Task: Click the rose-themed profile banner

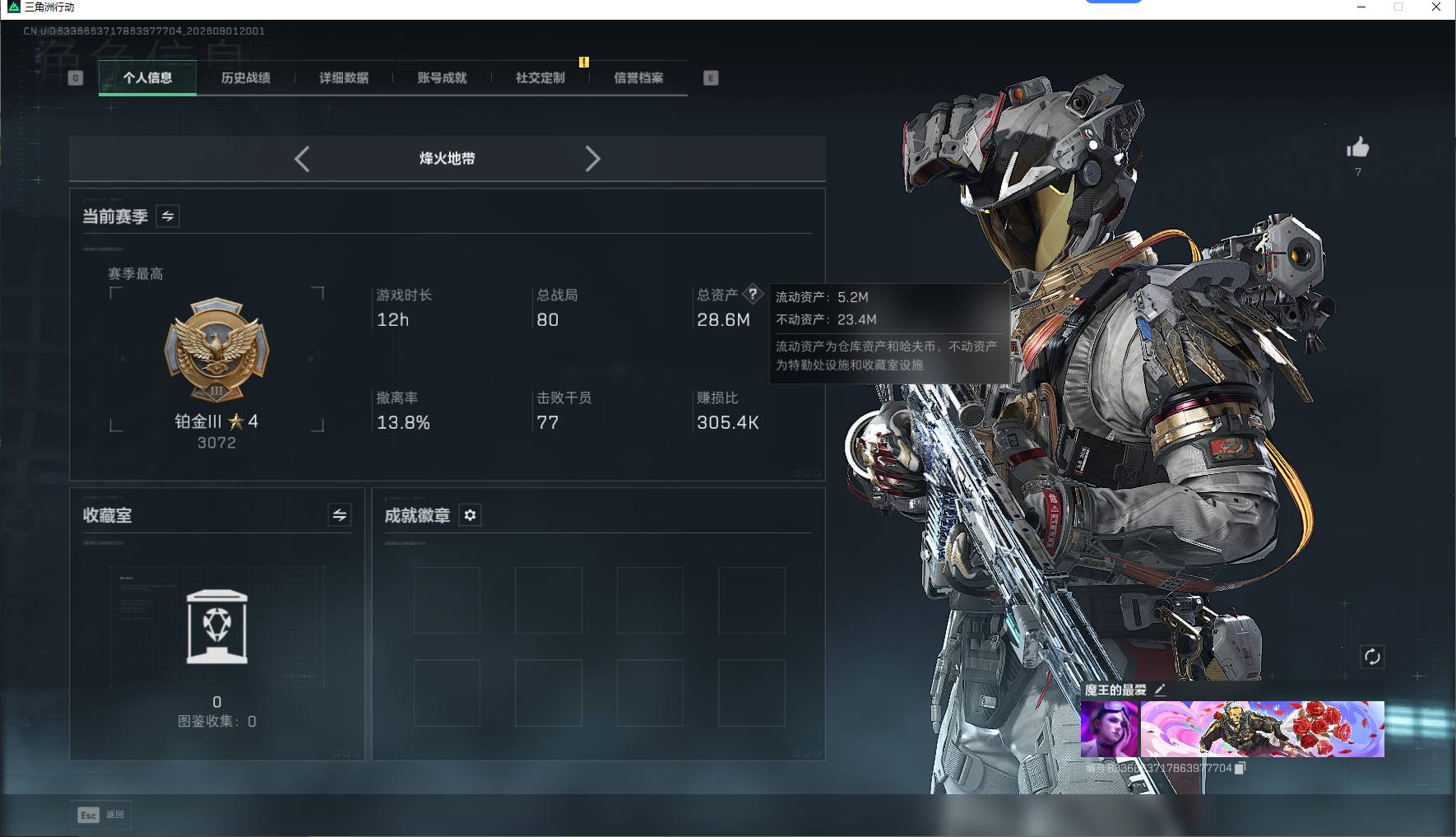Action: tap(1263, 729)
